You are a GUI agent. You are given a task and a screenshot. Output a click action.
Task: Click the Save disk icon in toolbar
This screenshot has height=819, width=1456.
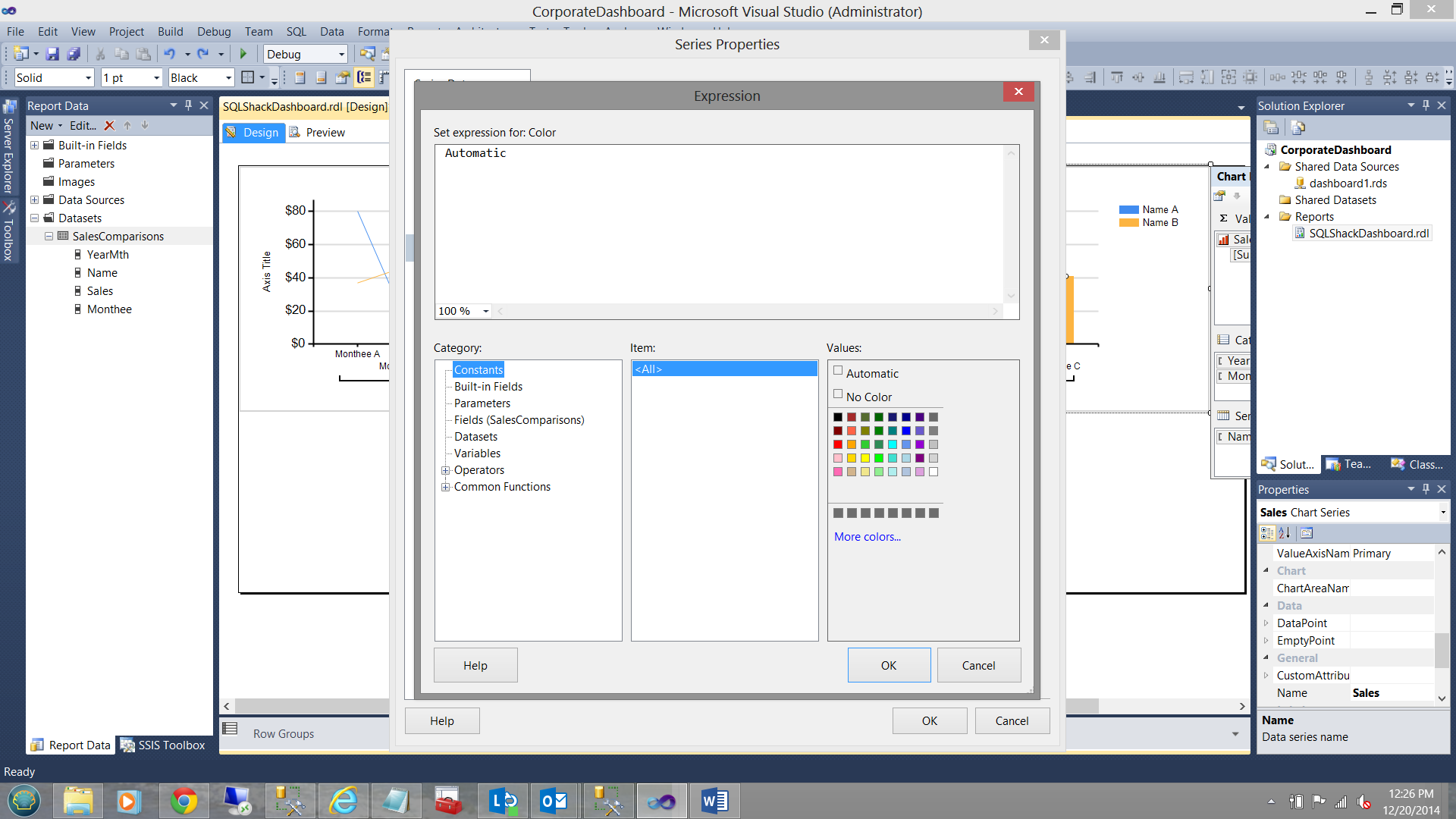click(52, 54)
